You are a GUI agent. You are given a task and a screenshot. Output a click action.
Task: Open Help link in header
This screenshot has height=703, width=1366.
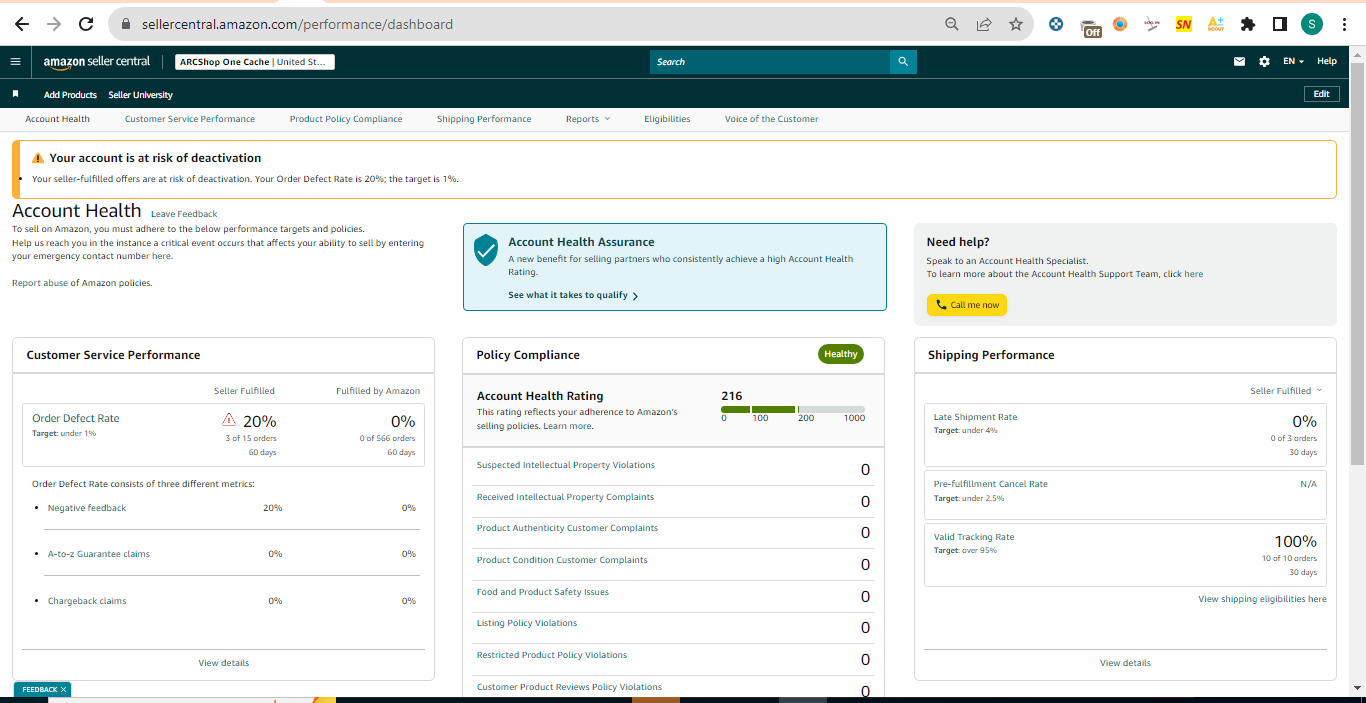(1327, 61)
